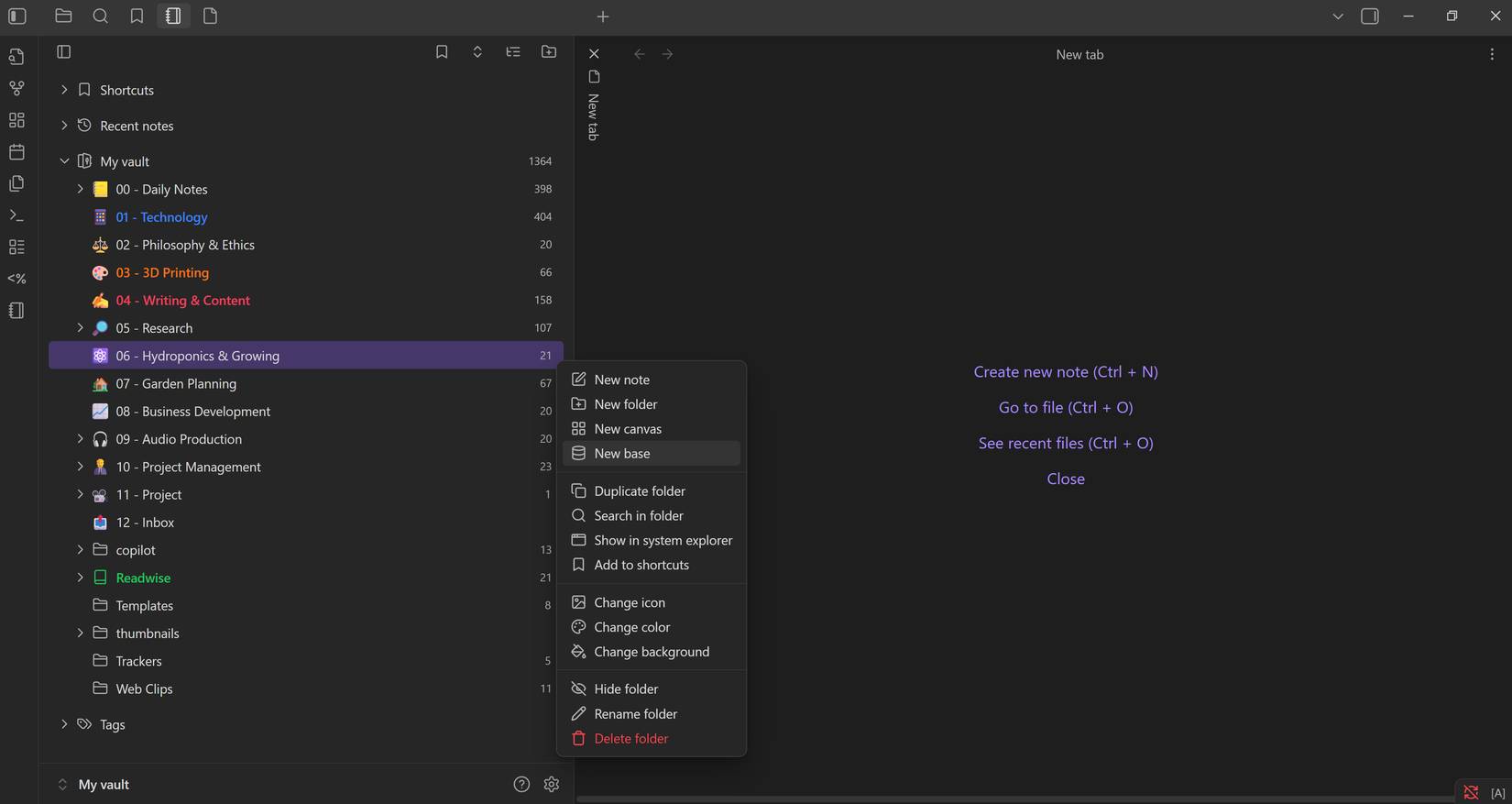Screen dimensions: 1512x804
Task: Pick Change color in the context menu
Action: [631, 628]
